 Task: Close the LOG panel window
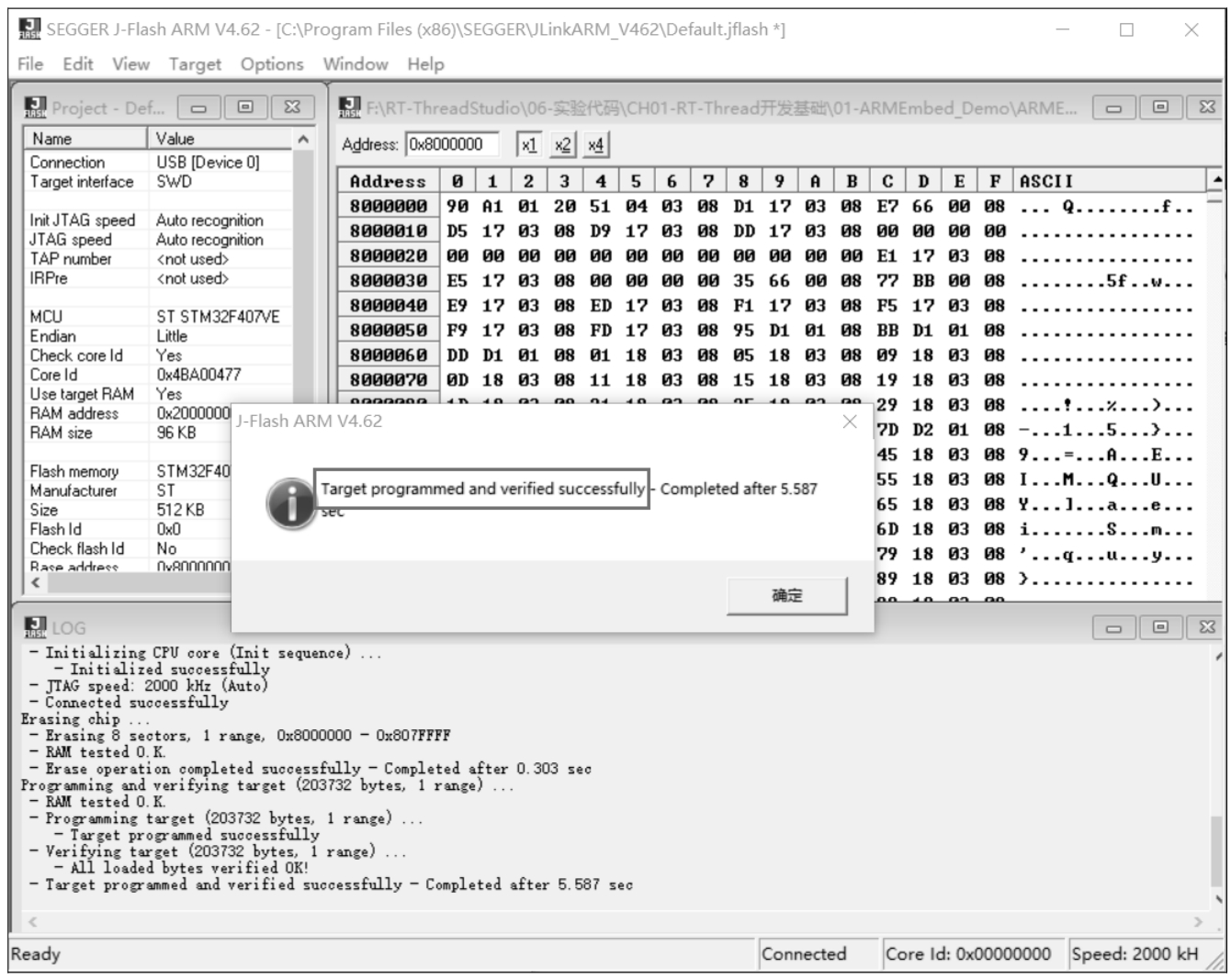(x=1207, y=627)
